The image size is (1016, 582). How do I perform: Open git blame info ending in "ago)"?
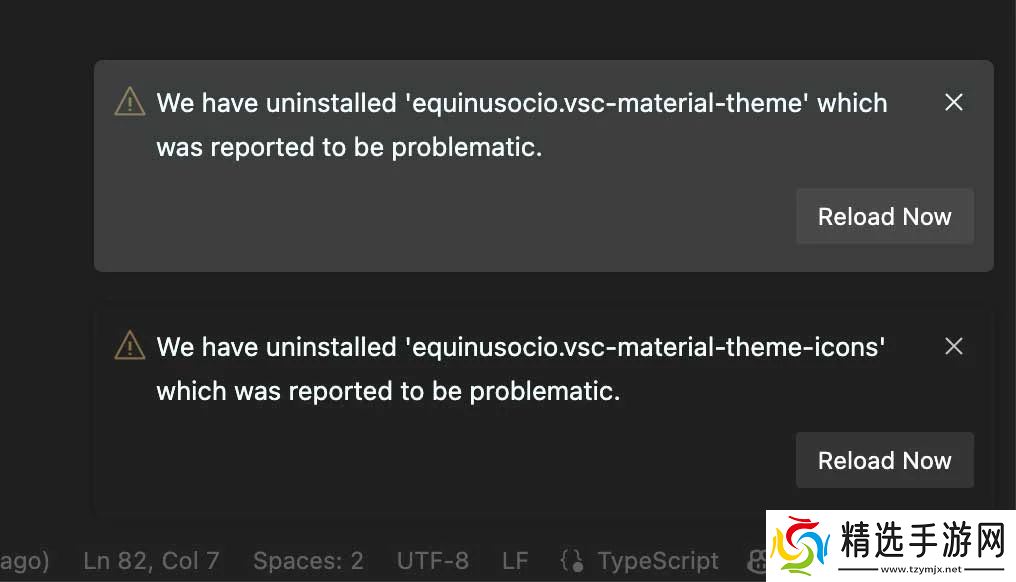tap(24, 561)
